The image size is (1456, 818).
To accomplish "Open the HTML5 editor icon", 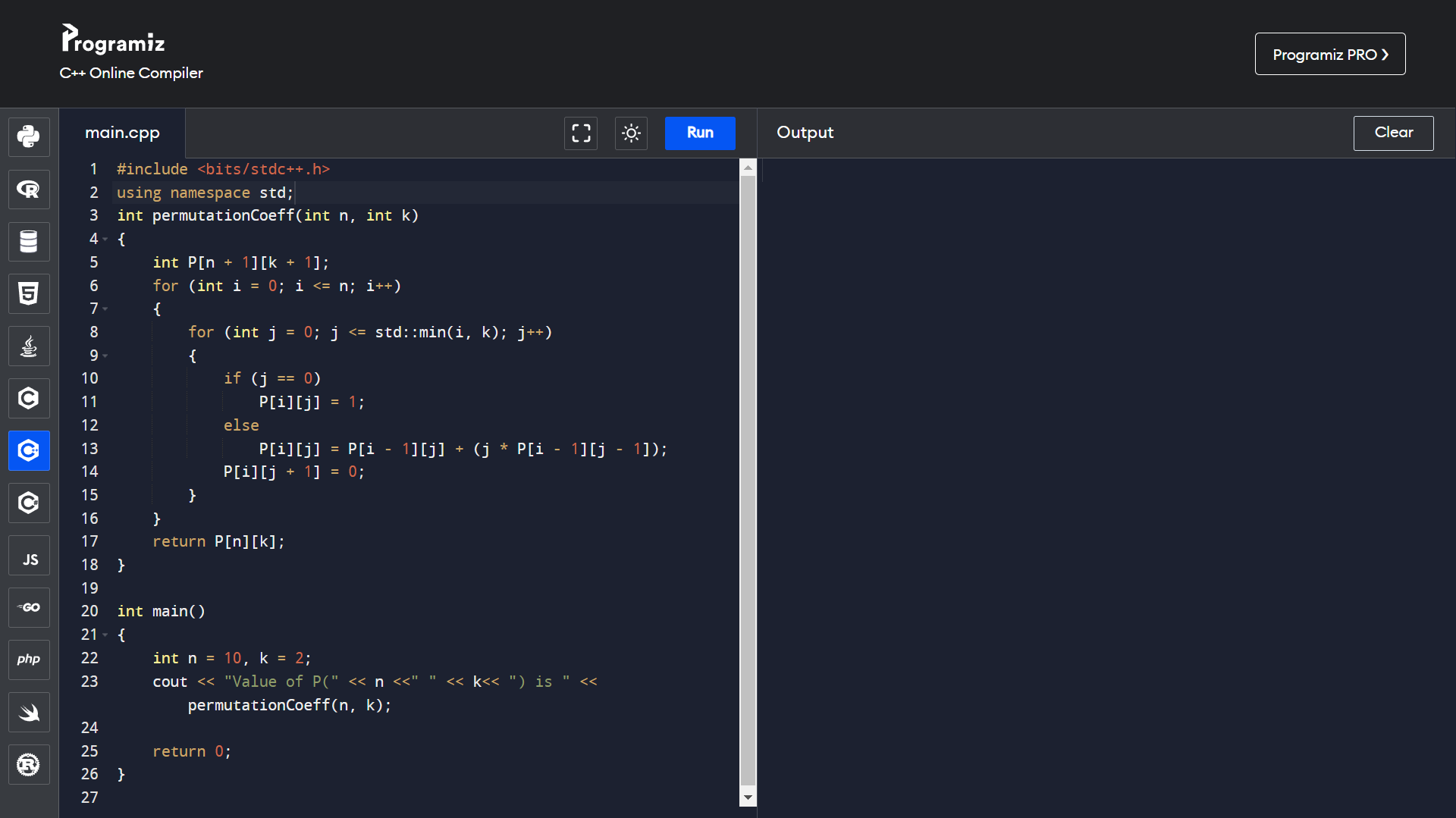I will pos(29,293).
